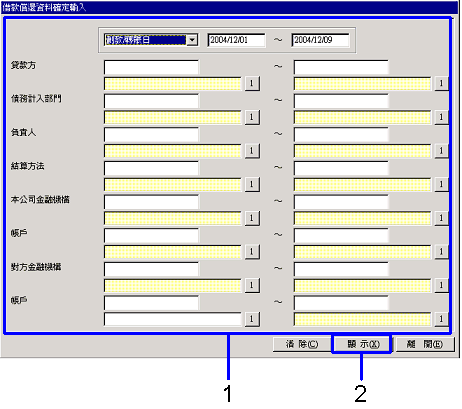This screenshot has height=409, width=462.
Task: Click the 清除(C) clear button
Action: (x=302, y=344)
